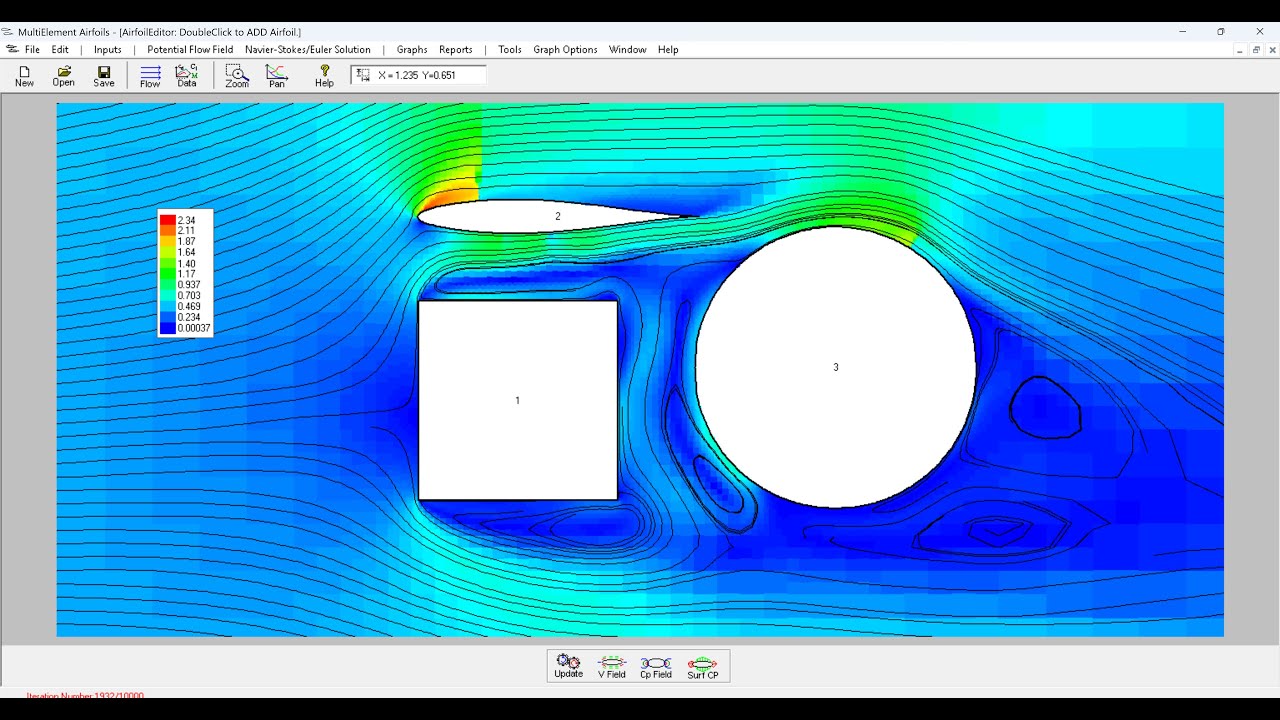Click the Help question mark toolbar icon

click(324, 76)
